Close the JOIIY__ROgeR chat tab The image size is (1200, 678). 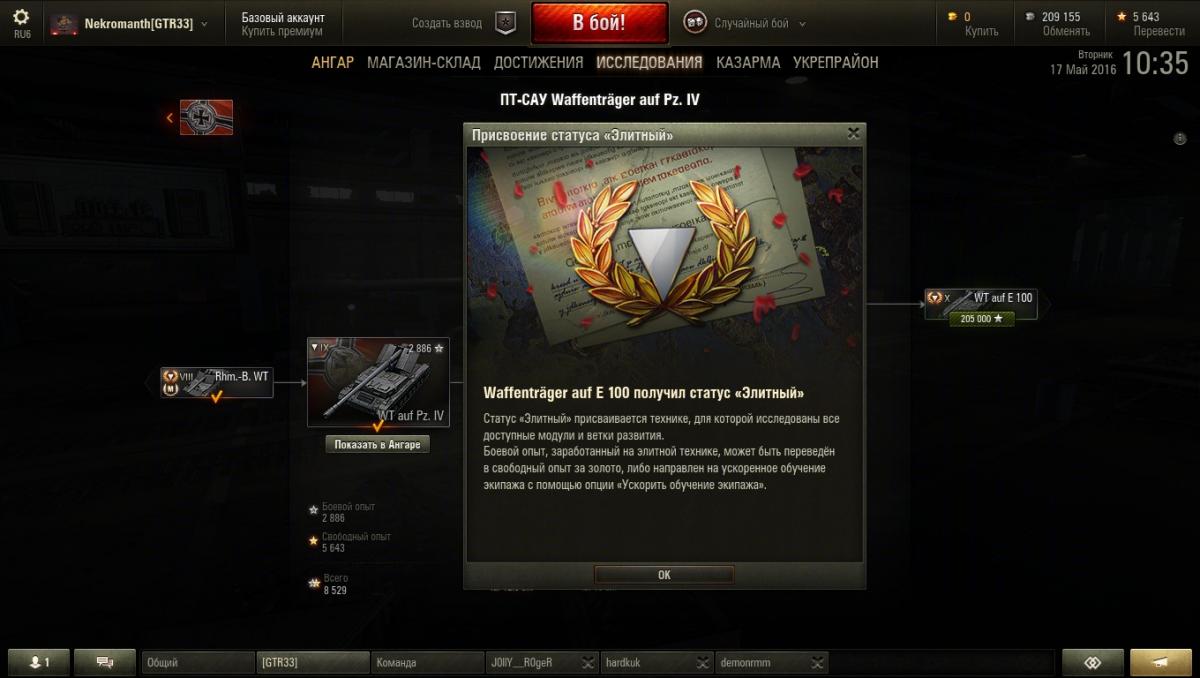pyautogui.click(x=589, y=662)
